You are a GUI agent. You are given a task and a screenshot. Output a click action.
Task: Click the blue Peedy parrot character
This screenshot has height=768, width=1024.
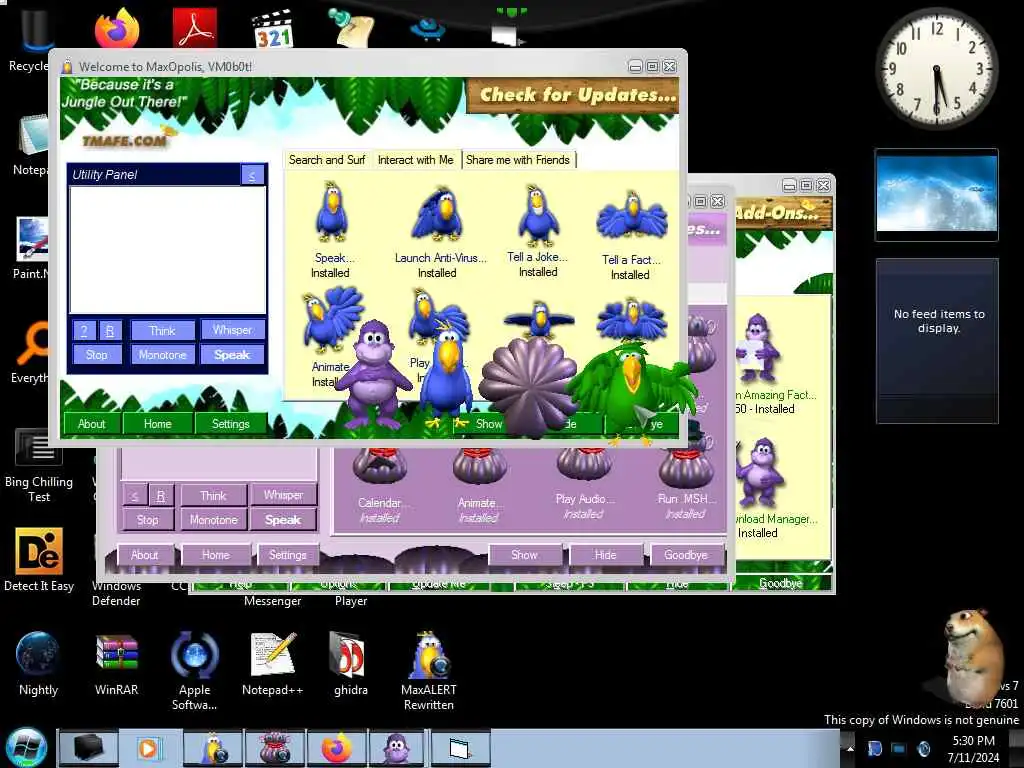click(x=447, y=376)
